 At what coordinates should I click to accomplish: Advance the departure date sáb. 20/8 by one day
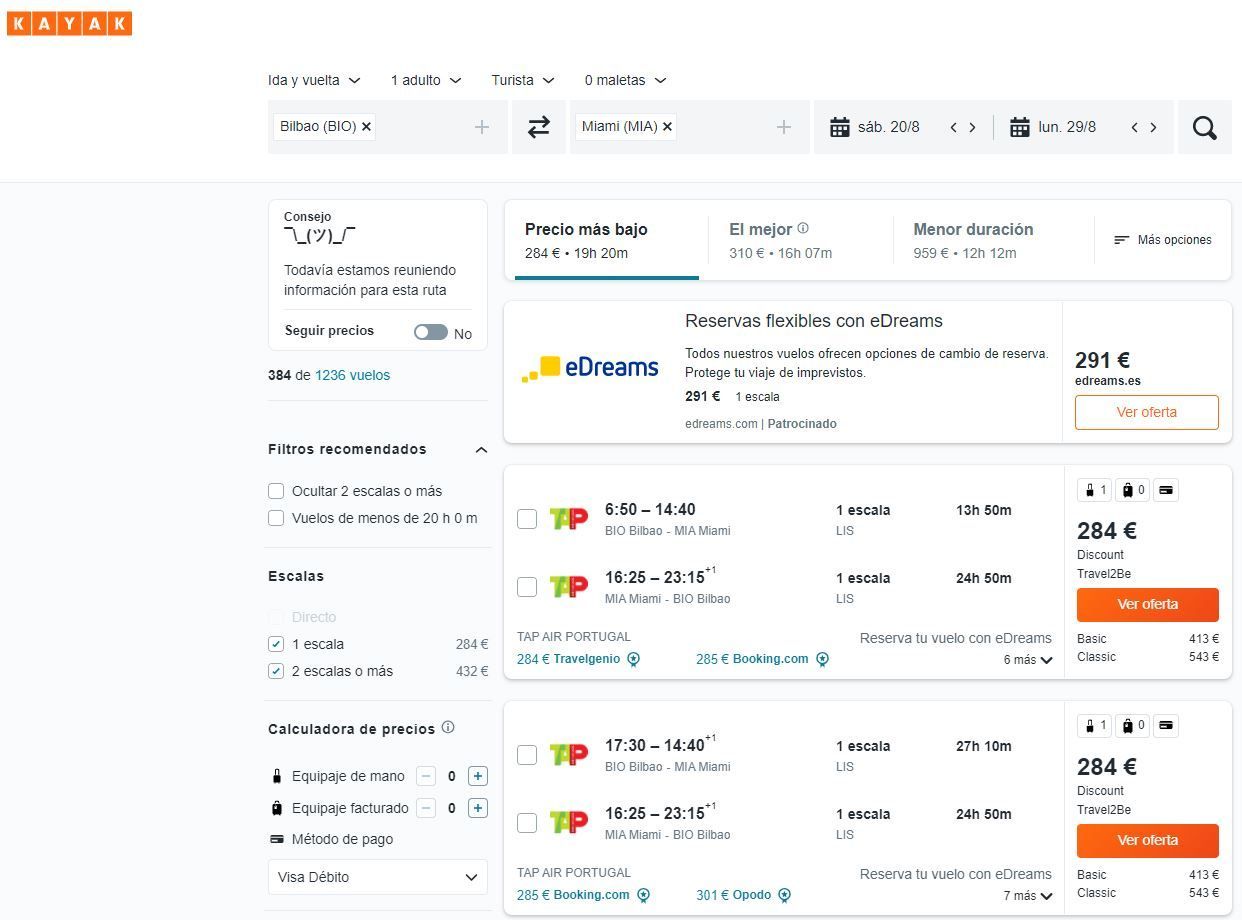(972, 127)
